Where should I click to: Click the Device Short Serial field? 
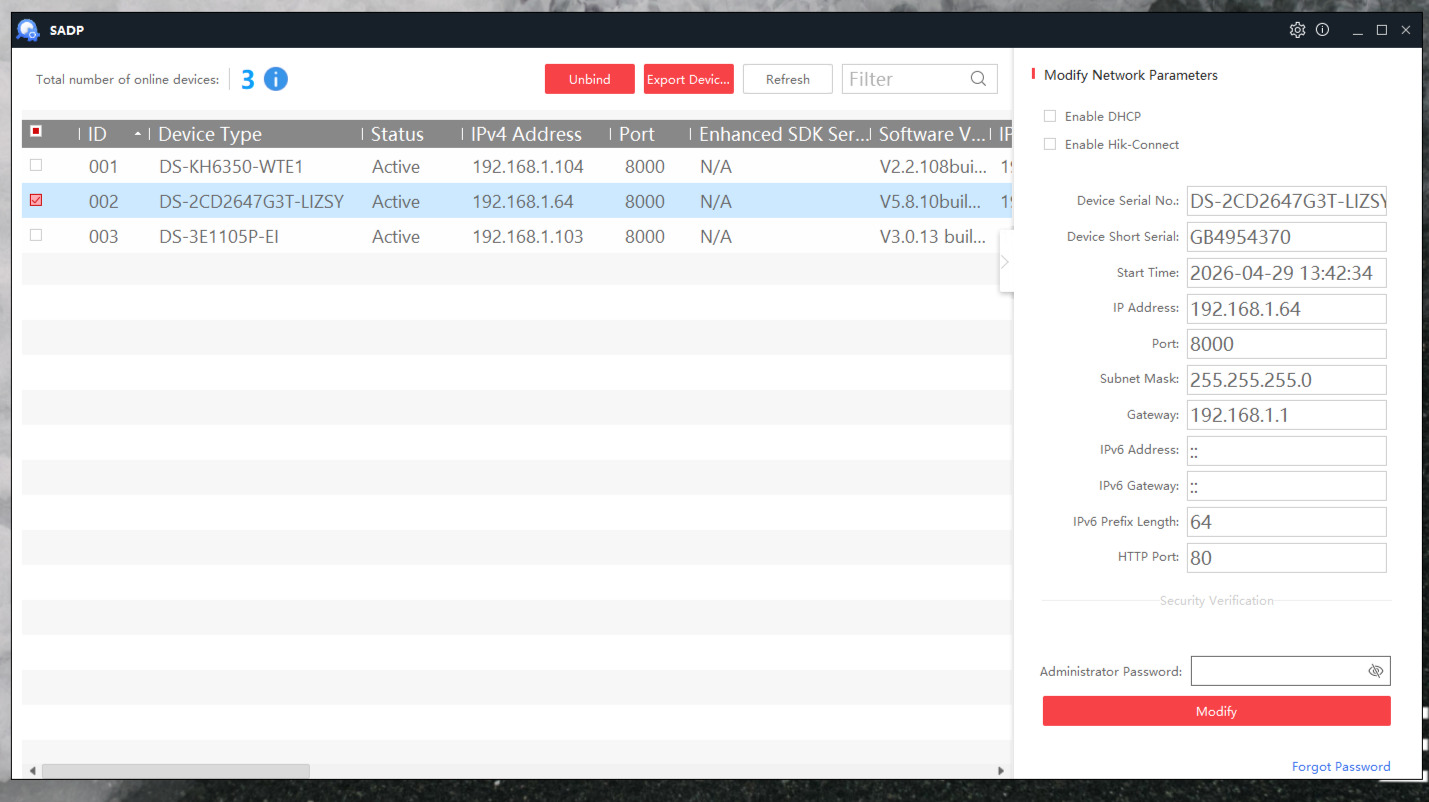coord(1287,237)
